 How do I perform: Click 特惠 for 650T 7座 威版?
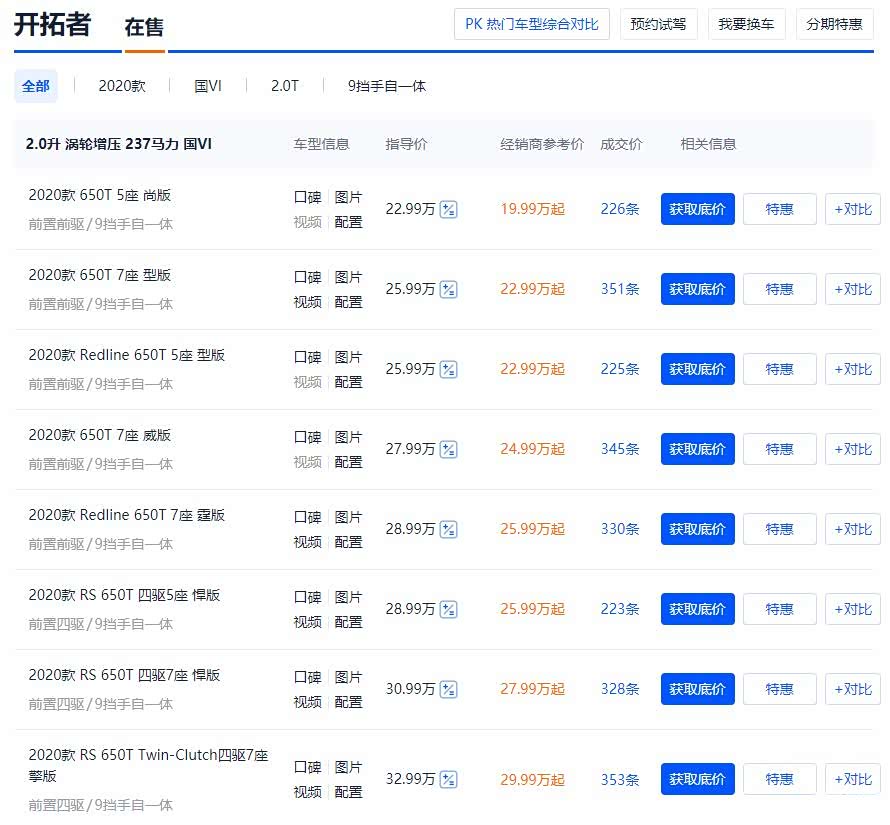click(x=779, y=449)
